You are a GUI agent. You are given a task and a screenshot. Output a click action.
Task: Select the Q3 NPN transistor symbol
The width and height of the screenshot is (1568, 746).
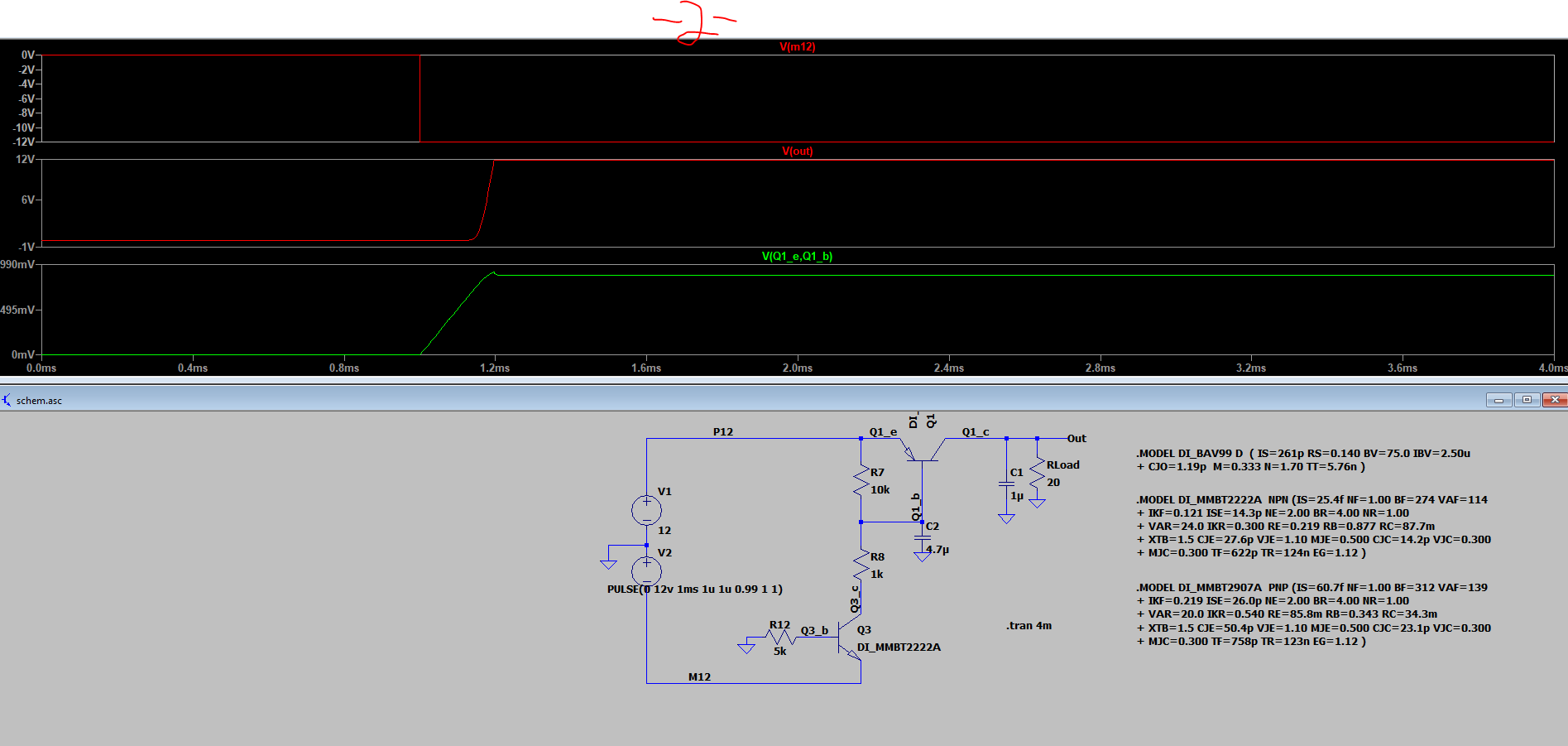tap(851, 638)
